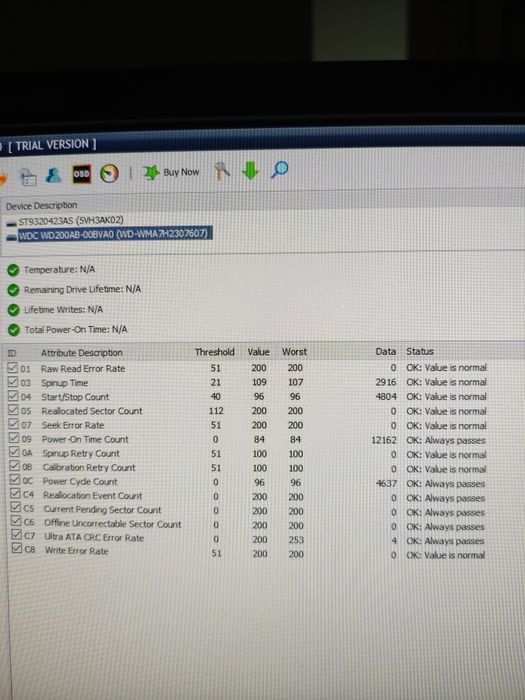Click the 'Start/Stop Count' attribute name

(75, 397)
